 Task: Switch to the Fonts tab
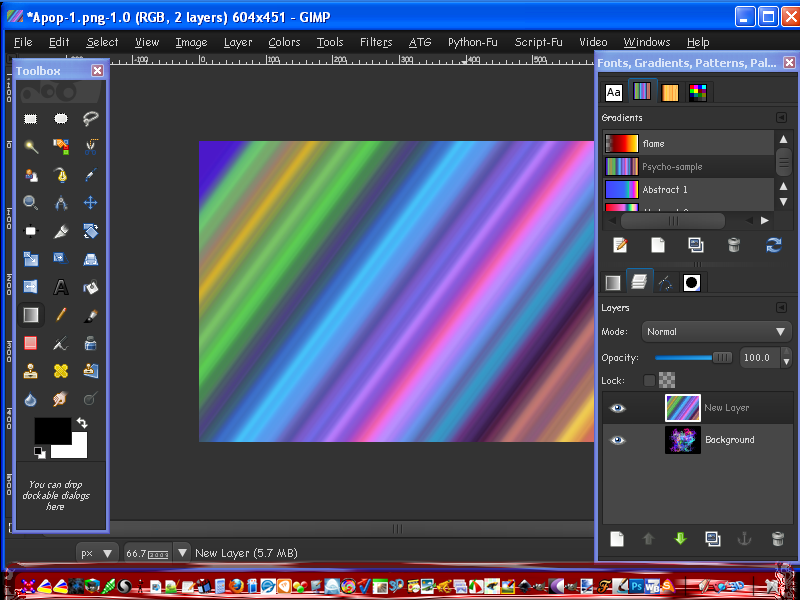click(x=613, y=91)
